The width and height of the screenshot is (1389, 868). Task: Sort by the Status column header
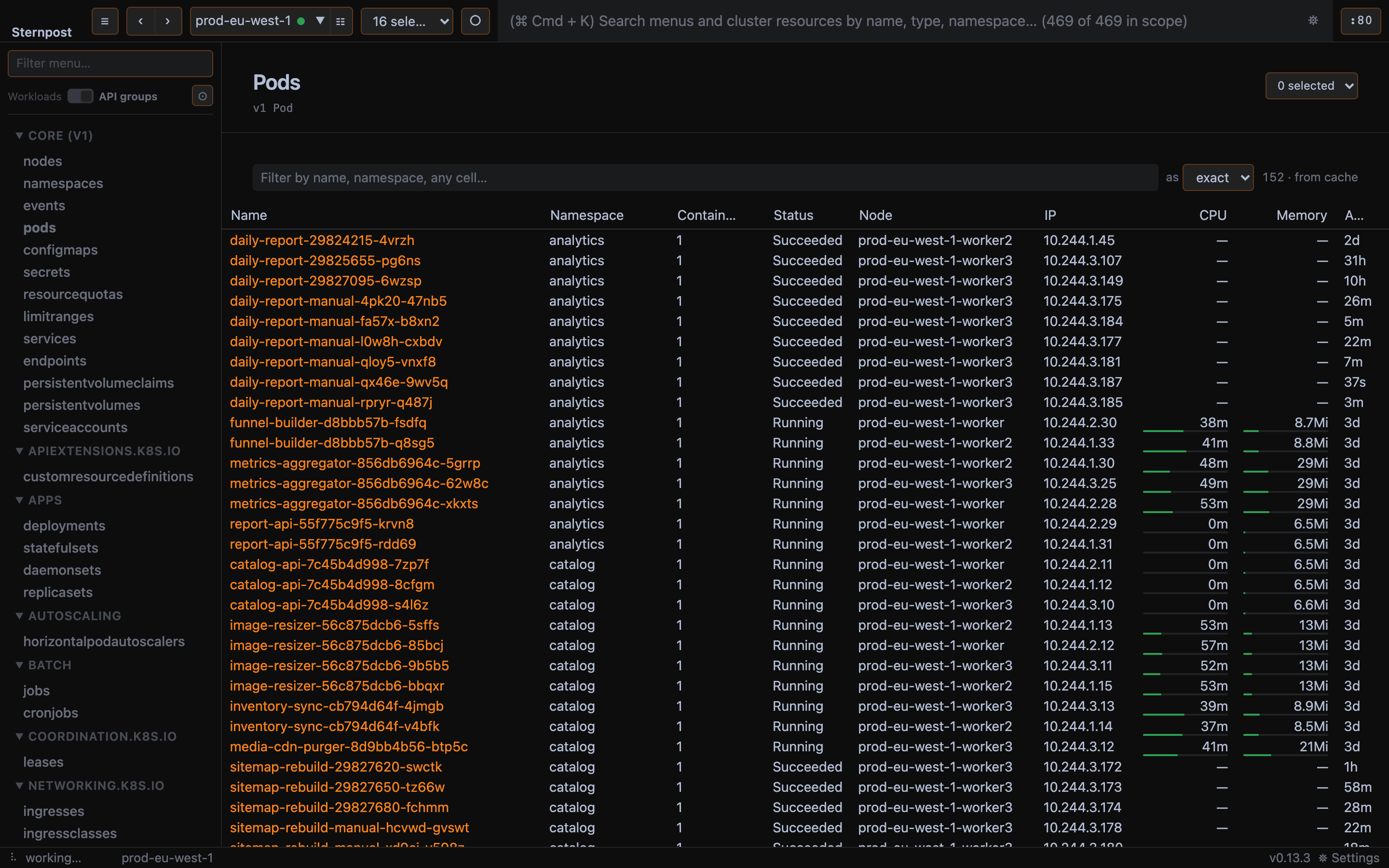793,215
